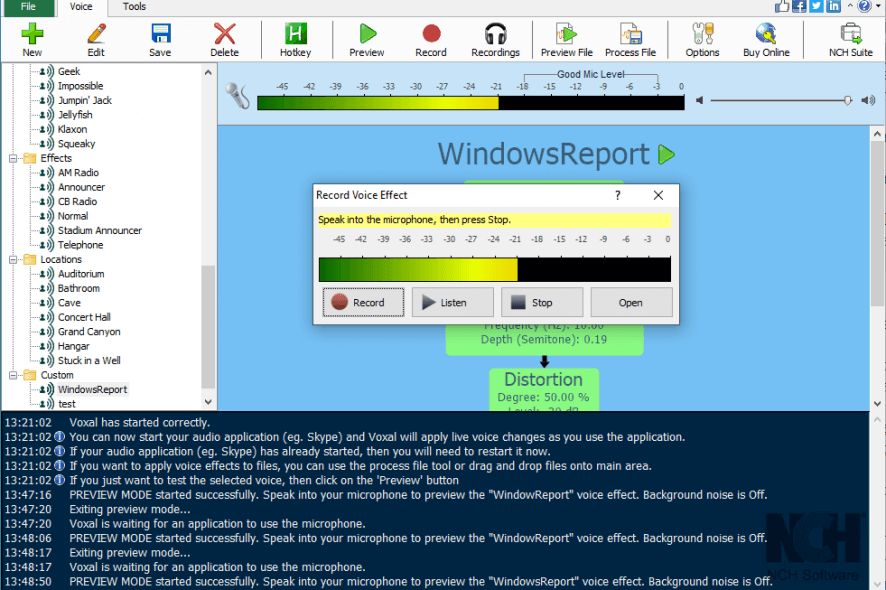Select the CB Radio effect
The image size is (886, 590).
click(77, 202)
